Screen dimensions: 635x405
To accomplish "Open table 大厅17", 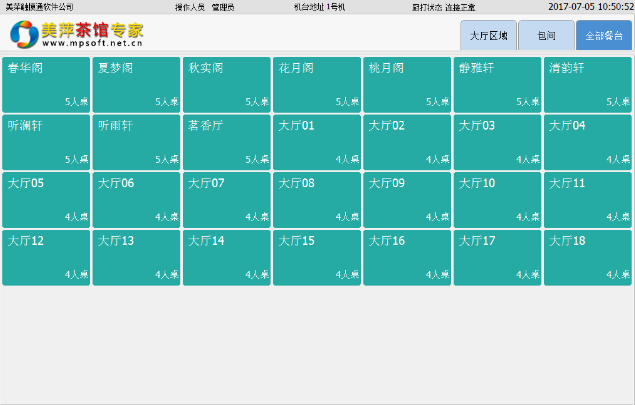I will tap(497, 258).
